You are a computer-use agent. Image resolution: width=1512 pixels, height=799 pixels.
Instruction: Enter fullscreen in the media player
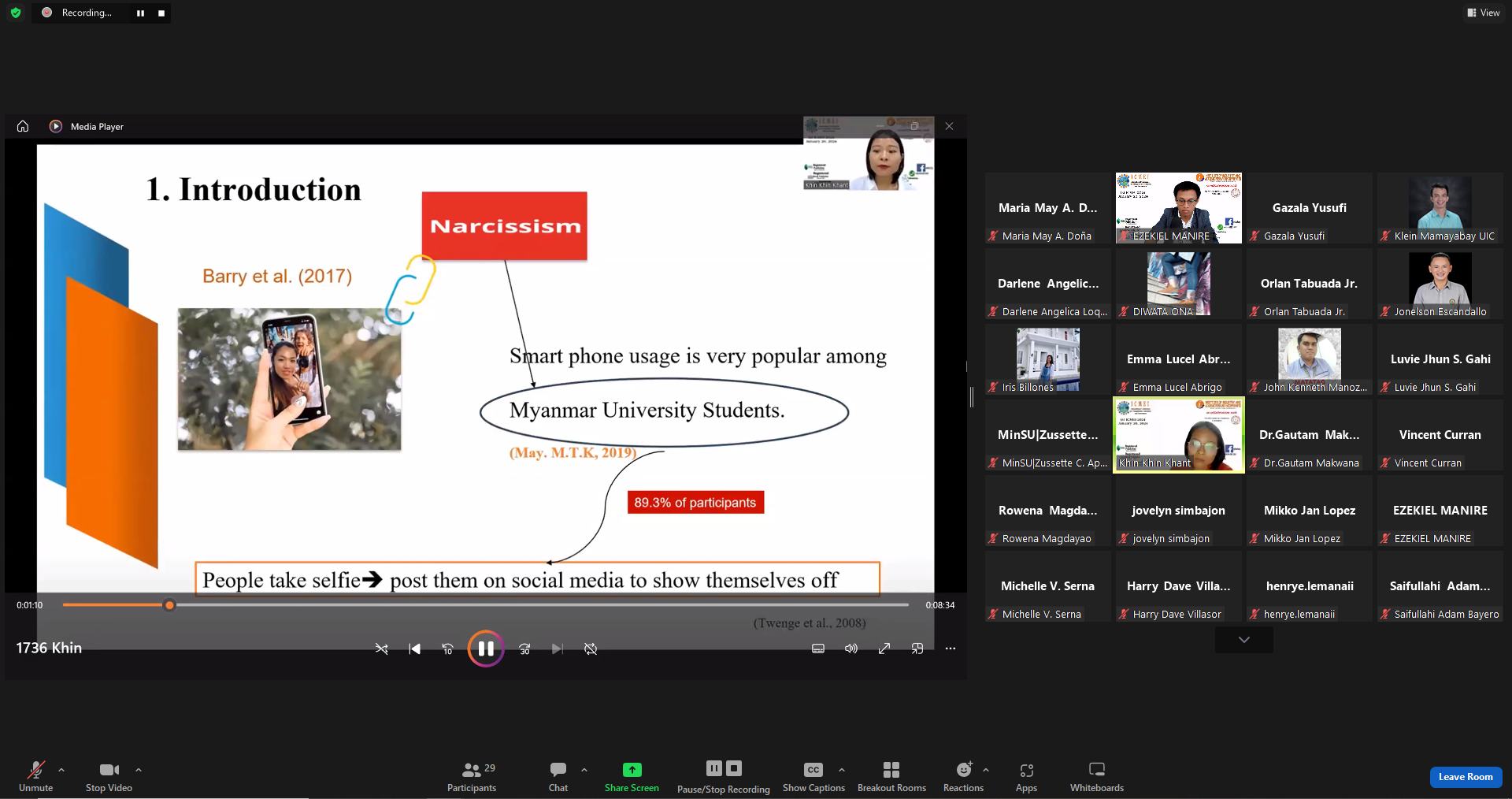pyautogui.click(x=884, y=648)
